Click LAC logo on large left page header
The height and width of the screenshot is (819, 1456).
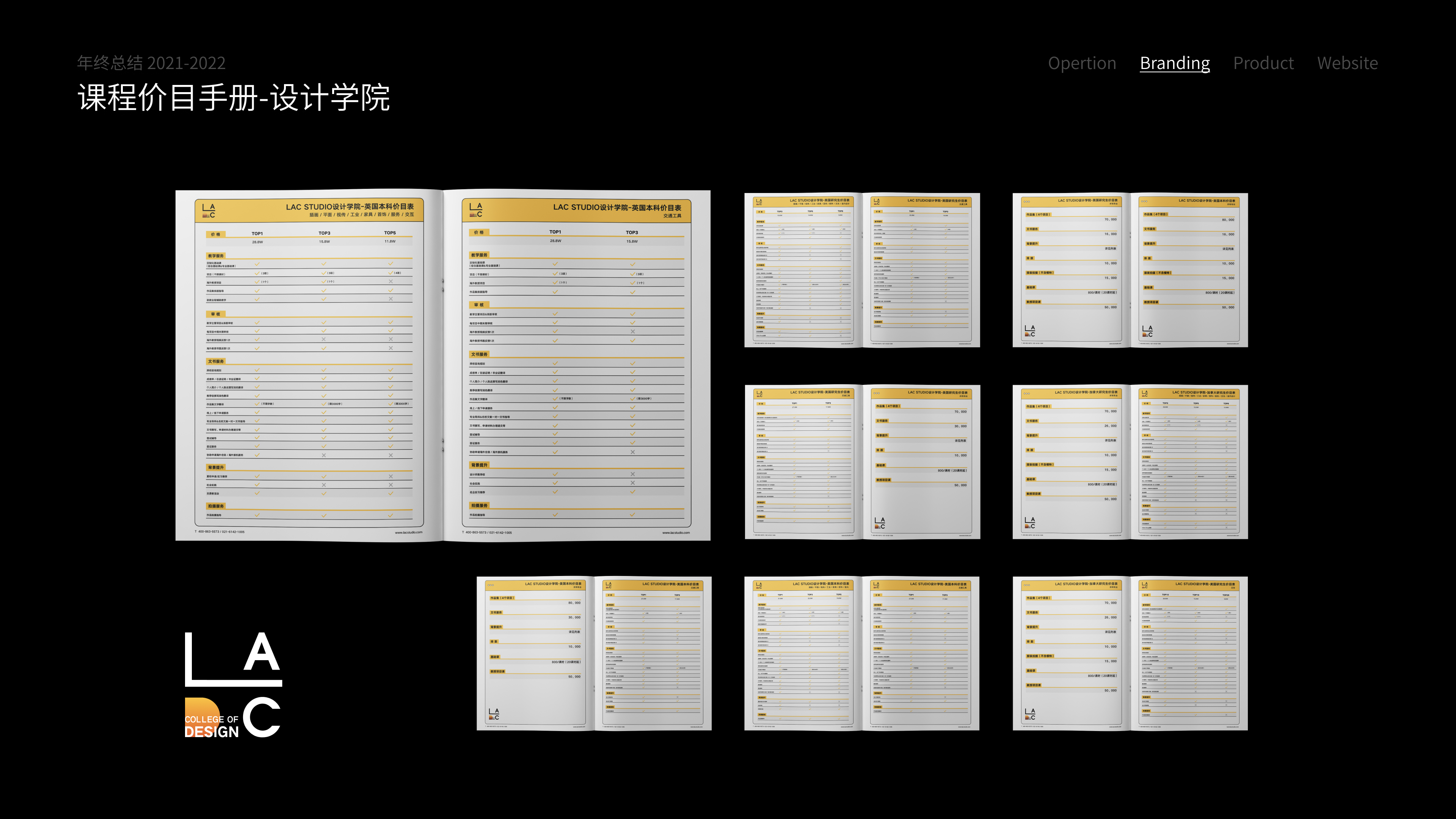209,211
